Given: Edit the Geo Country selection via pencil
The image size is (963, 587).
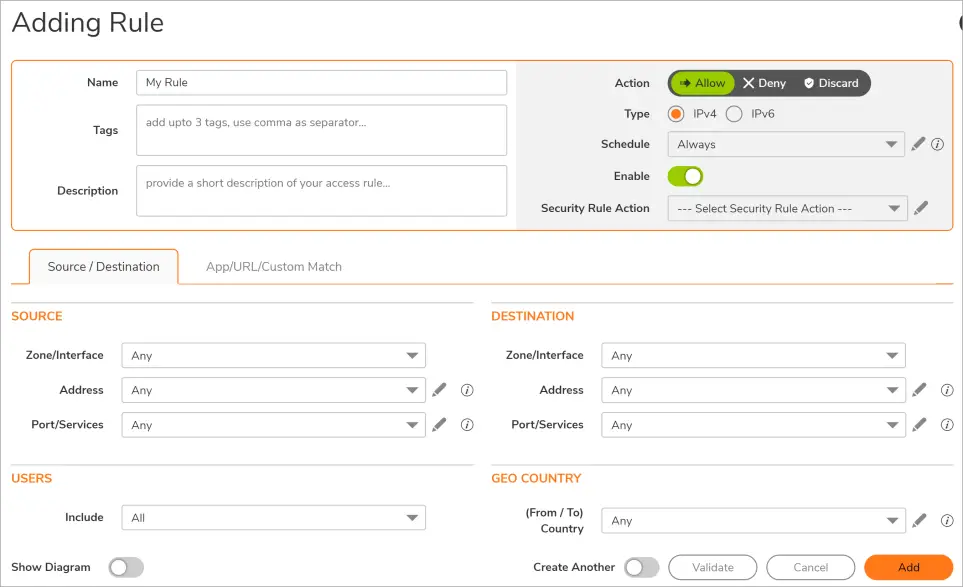Looking at the screenshot, I should tap(919, 520).
